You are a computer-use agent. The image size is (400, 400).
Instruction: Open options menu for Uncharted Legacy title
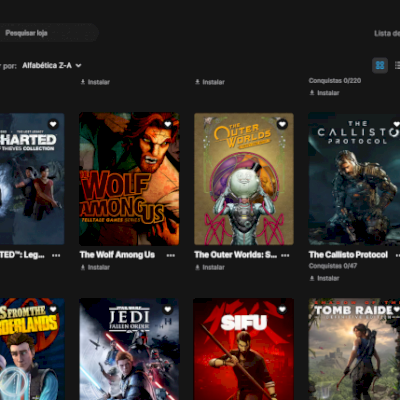click(x=56, y=255)
